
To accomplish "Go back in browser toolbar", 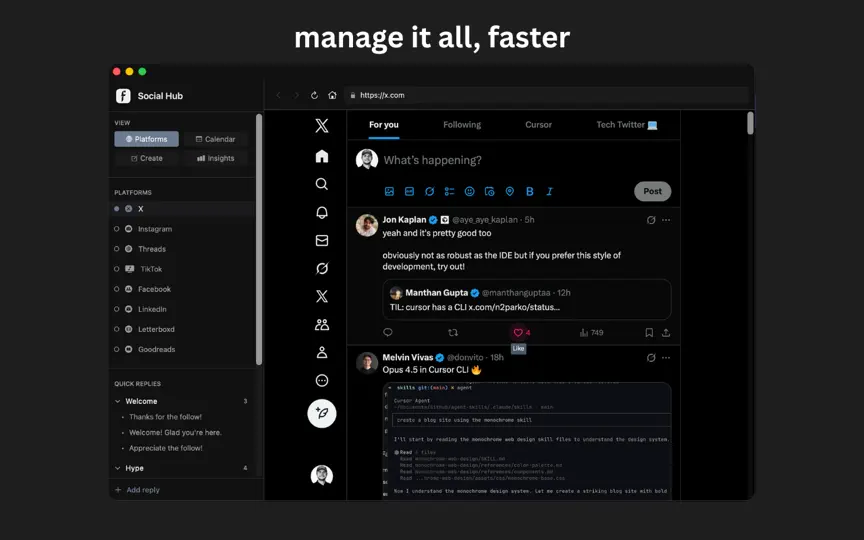I will pyautogui.click(x=278, y=95).
